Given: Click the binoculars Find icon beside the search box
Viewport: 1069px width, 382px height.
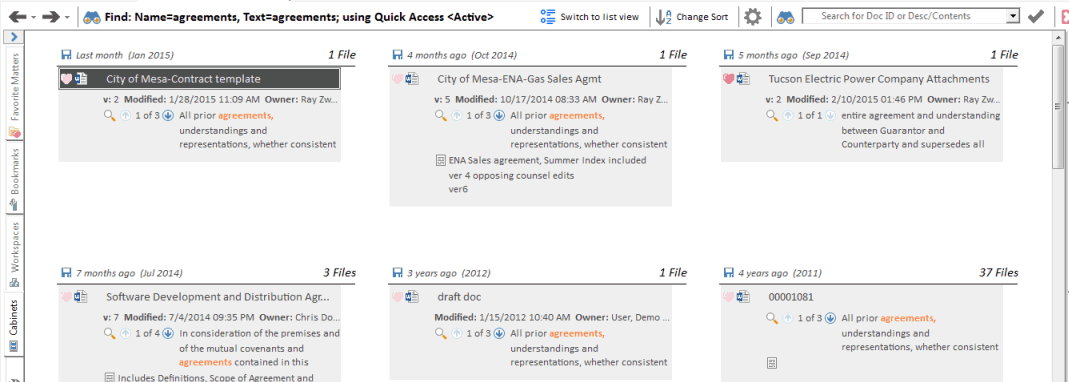Looking at the screenshot, I should (786, 17).
